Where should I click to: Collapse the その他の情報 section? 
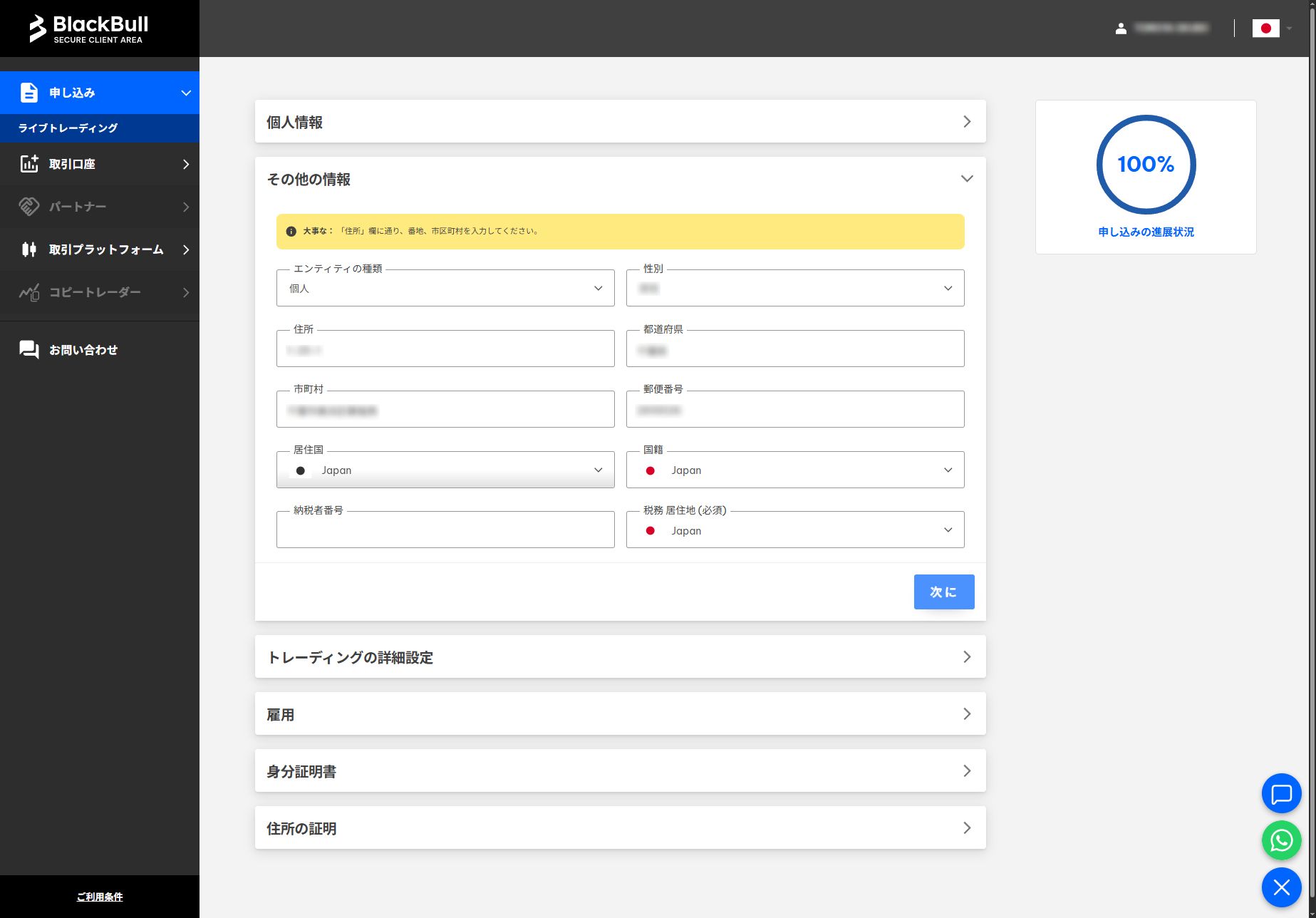coord(967,178)
